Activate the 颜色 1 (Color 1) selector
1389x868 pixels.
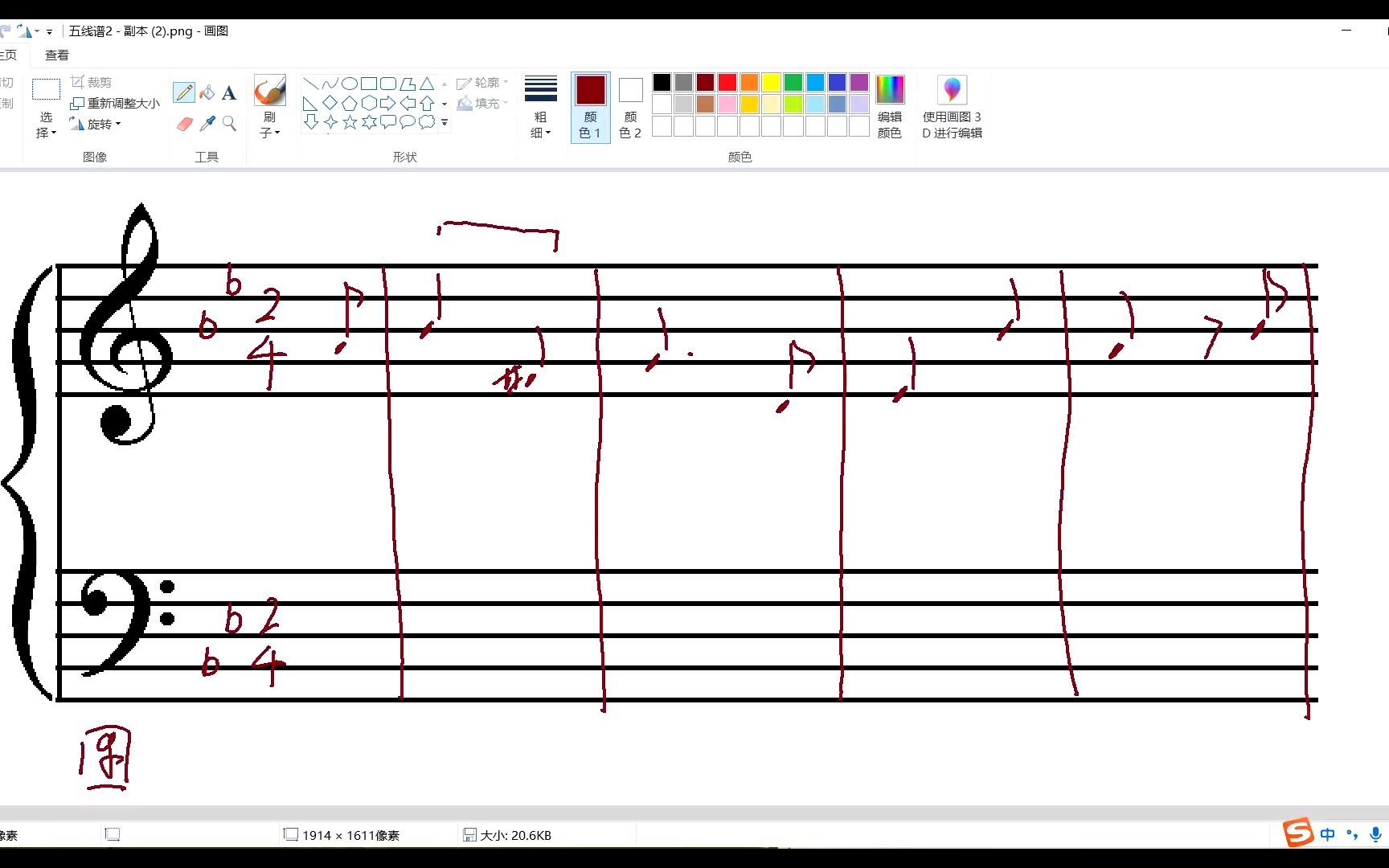(x=590, y=108)
